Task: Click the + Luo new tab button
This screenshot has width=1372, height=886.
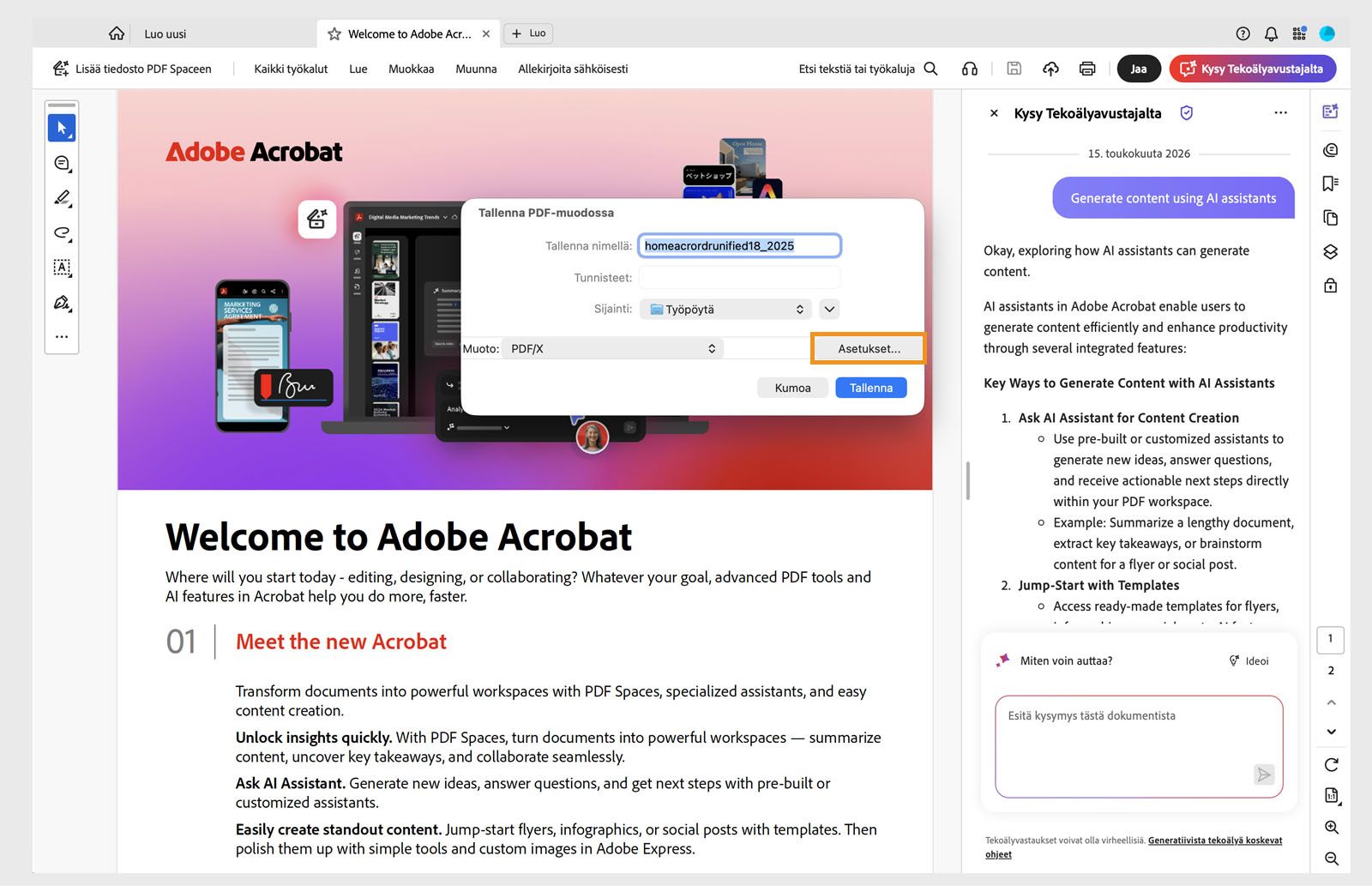Action: [x=528, y=33]
